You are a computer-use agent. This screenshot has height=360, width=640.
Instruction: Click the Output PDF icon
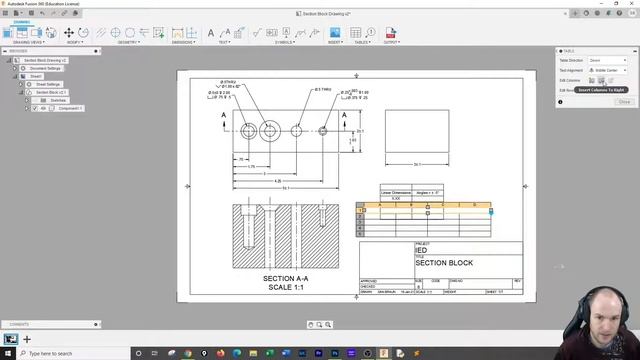coord(391,33)
